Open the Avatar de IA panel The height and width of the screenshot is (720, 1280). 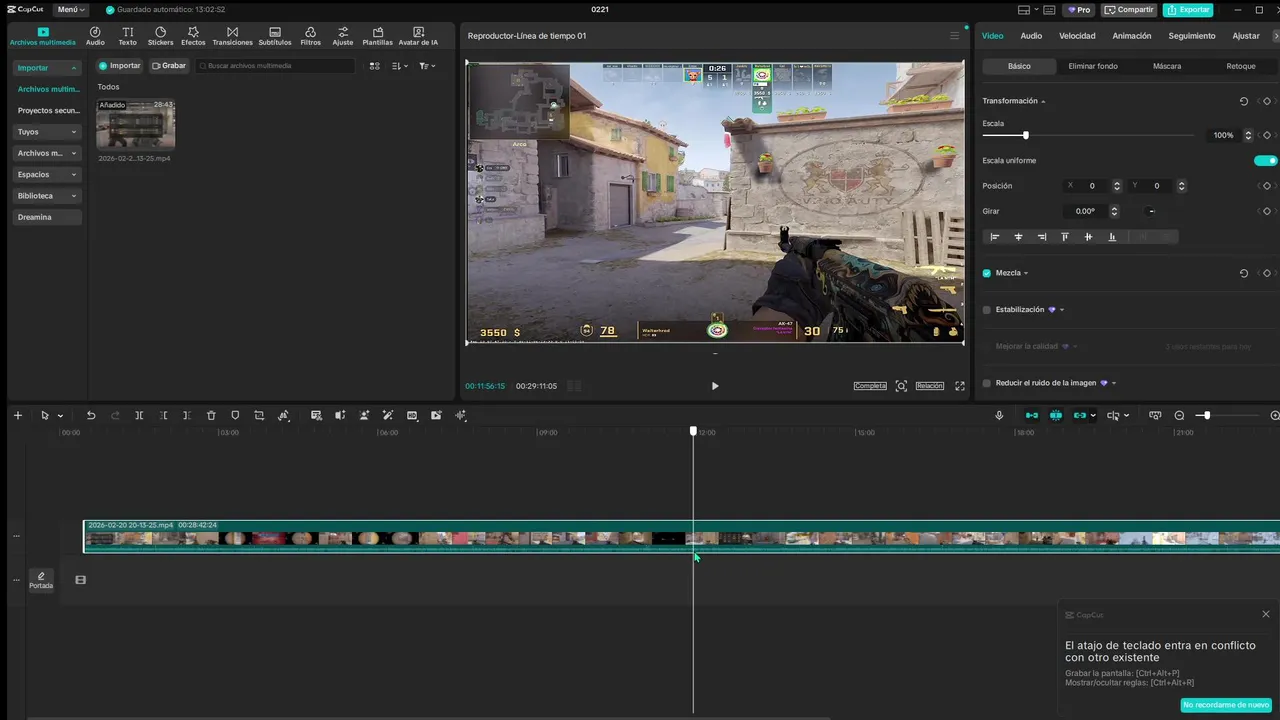(418, 36)
